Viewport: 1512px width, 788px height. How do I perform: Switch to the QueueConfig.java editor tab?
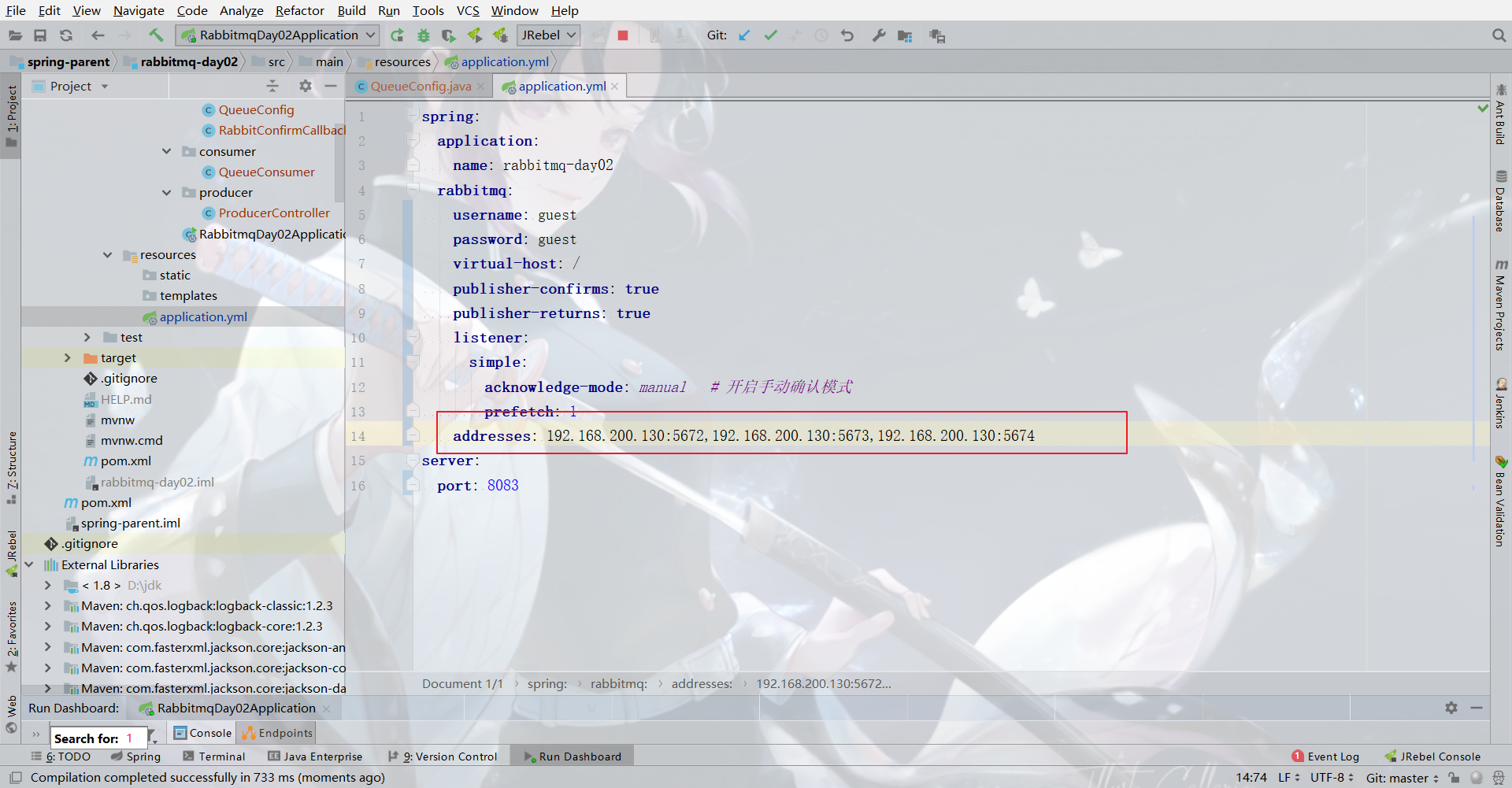pyautogui.click(x=420, y=86)
